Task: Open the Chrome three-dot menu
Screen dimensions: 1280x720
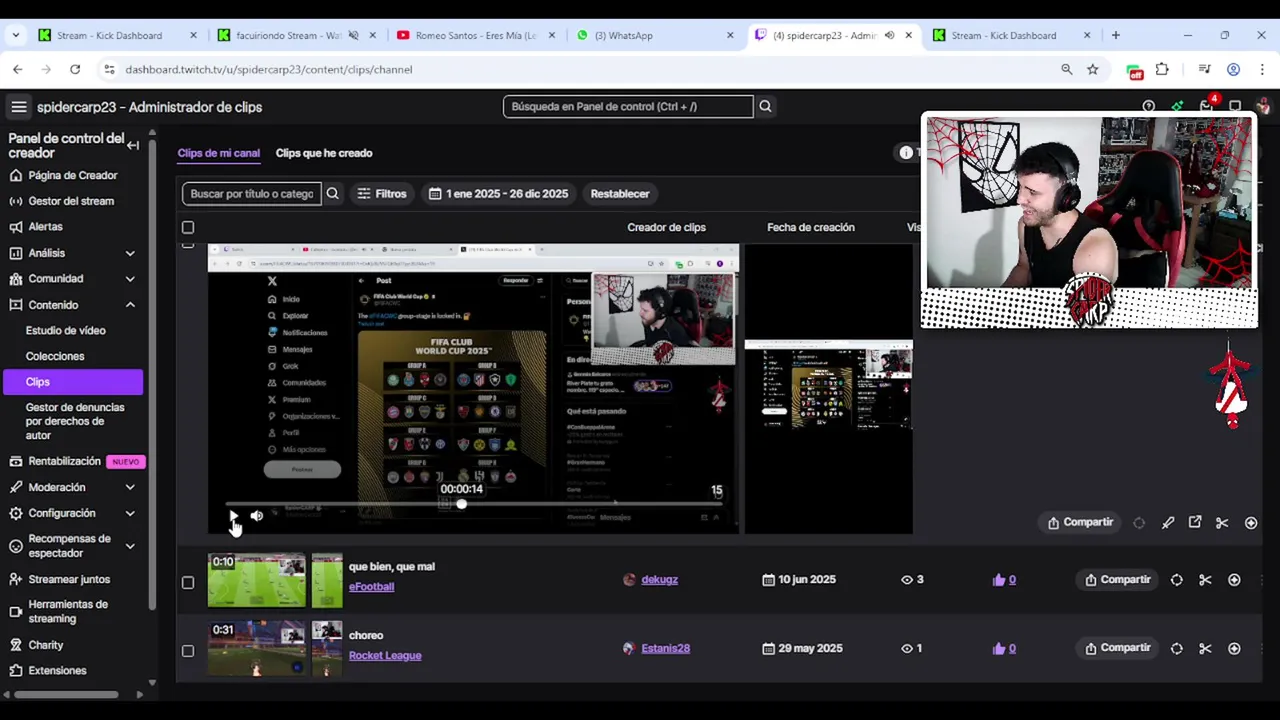Action: 1261,69
